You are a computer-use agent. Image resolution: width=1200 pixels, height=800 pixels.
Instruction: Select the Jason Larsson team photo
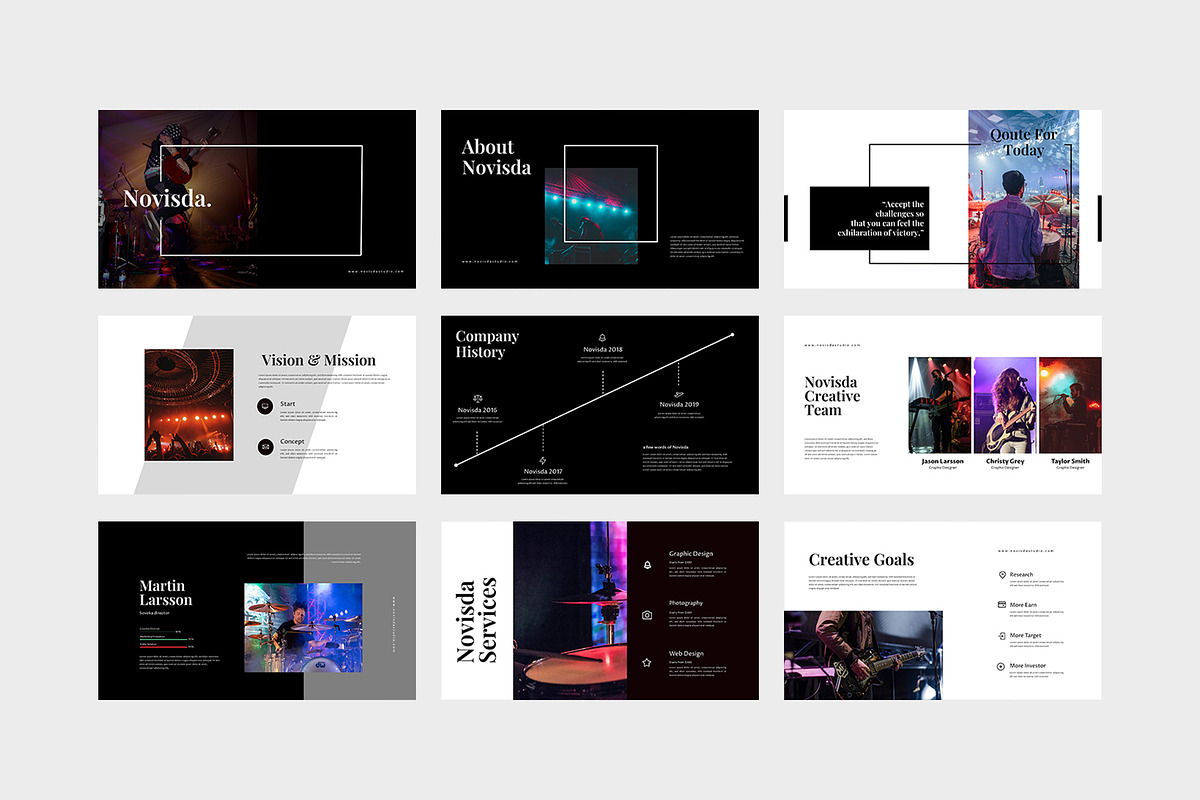(x=940, y=405)
